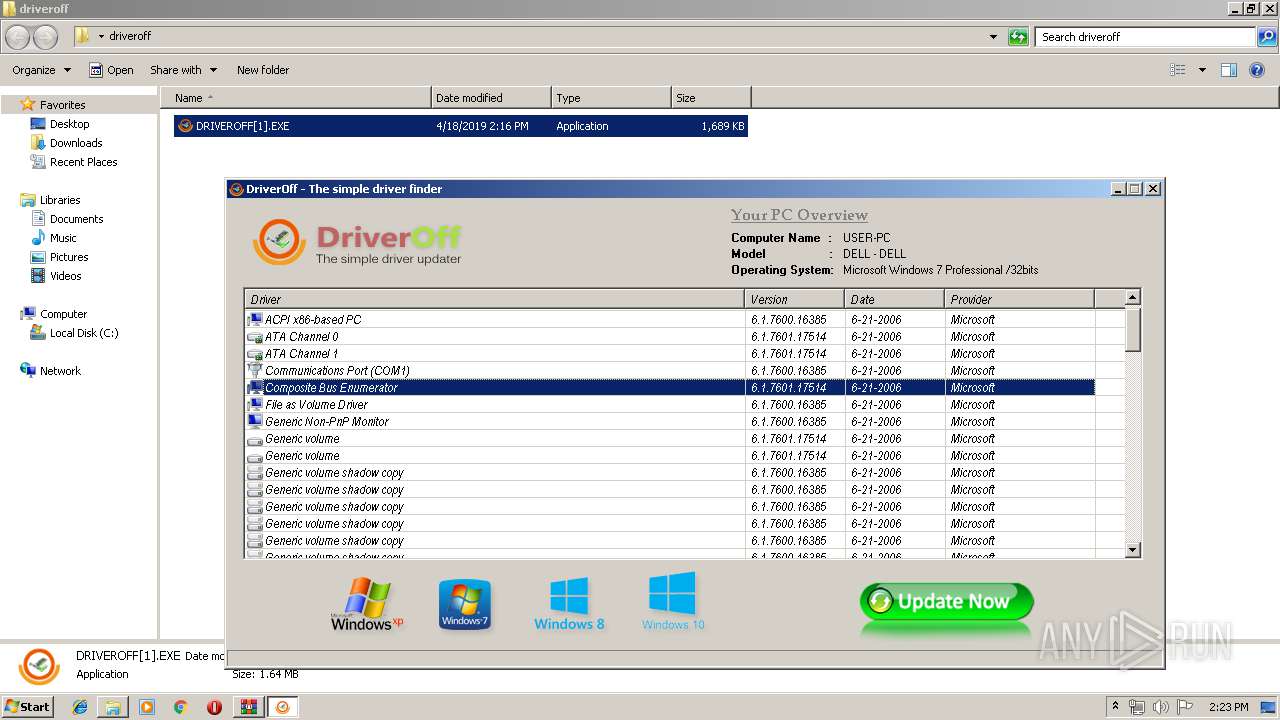Open Pictures library in navigation pane
Image resolution: width=1280 pixels, height=720 pixels.
[x=69, y=257]
